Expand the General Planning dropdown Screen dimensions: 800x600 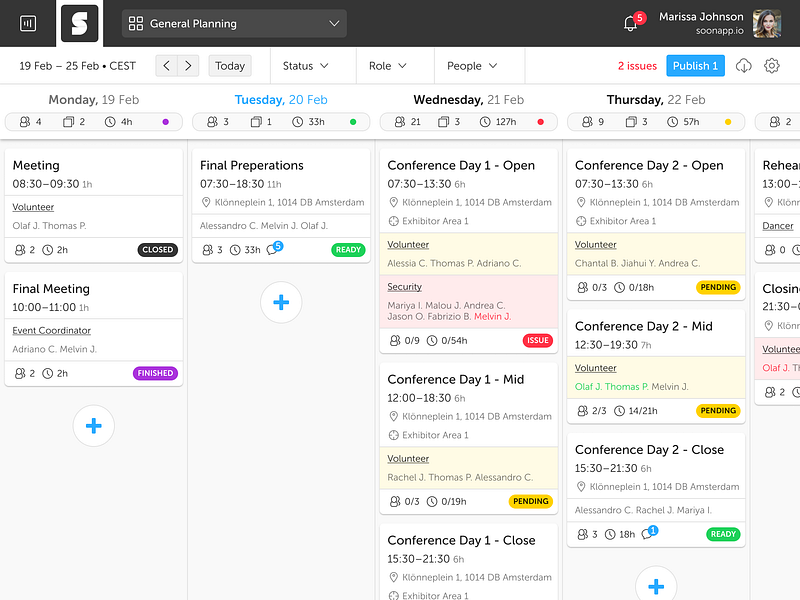pyautogui.click(x=234, y=23)
